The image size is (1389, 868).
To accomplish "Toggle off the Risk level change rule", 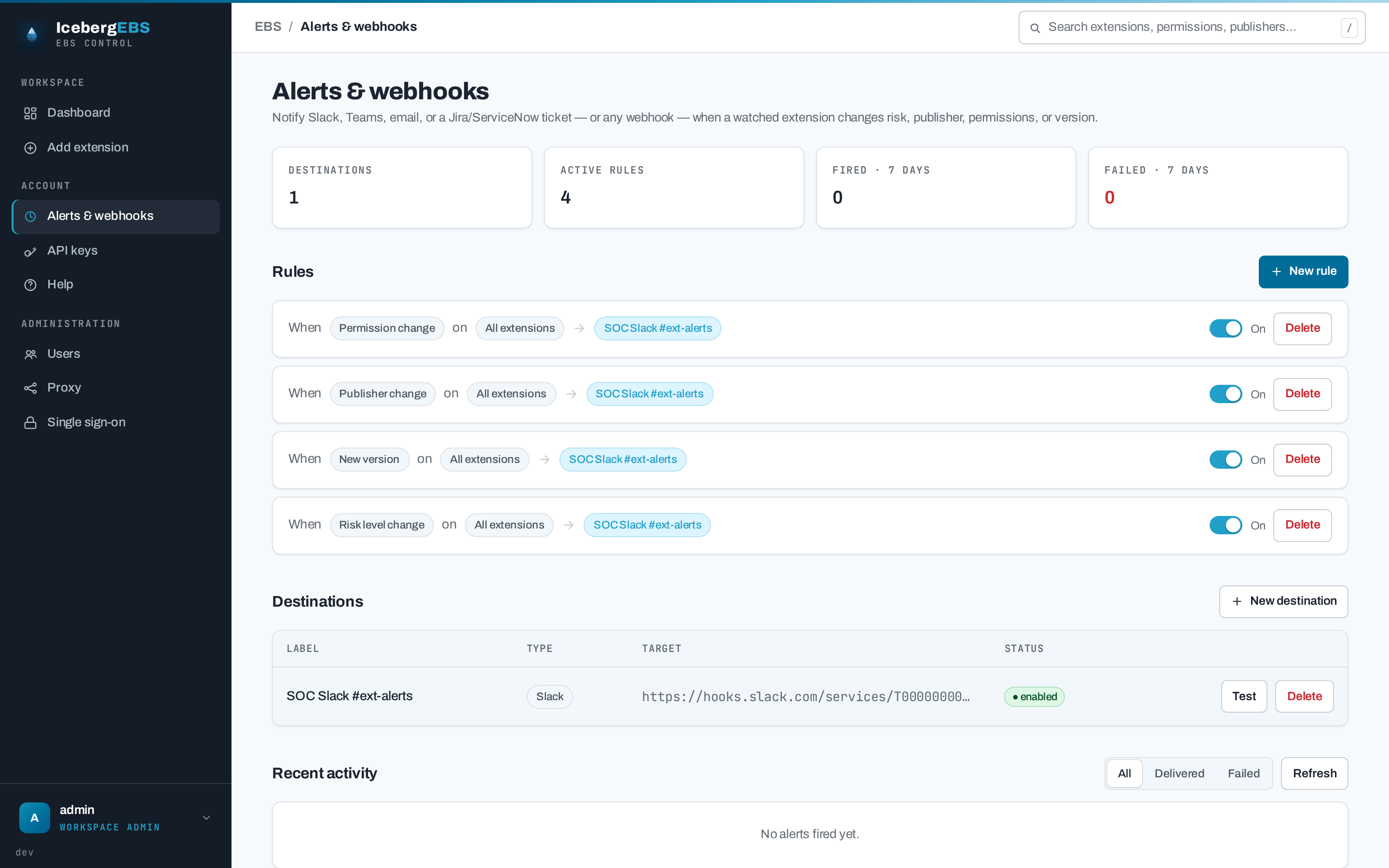I will pos(1226,525).
